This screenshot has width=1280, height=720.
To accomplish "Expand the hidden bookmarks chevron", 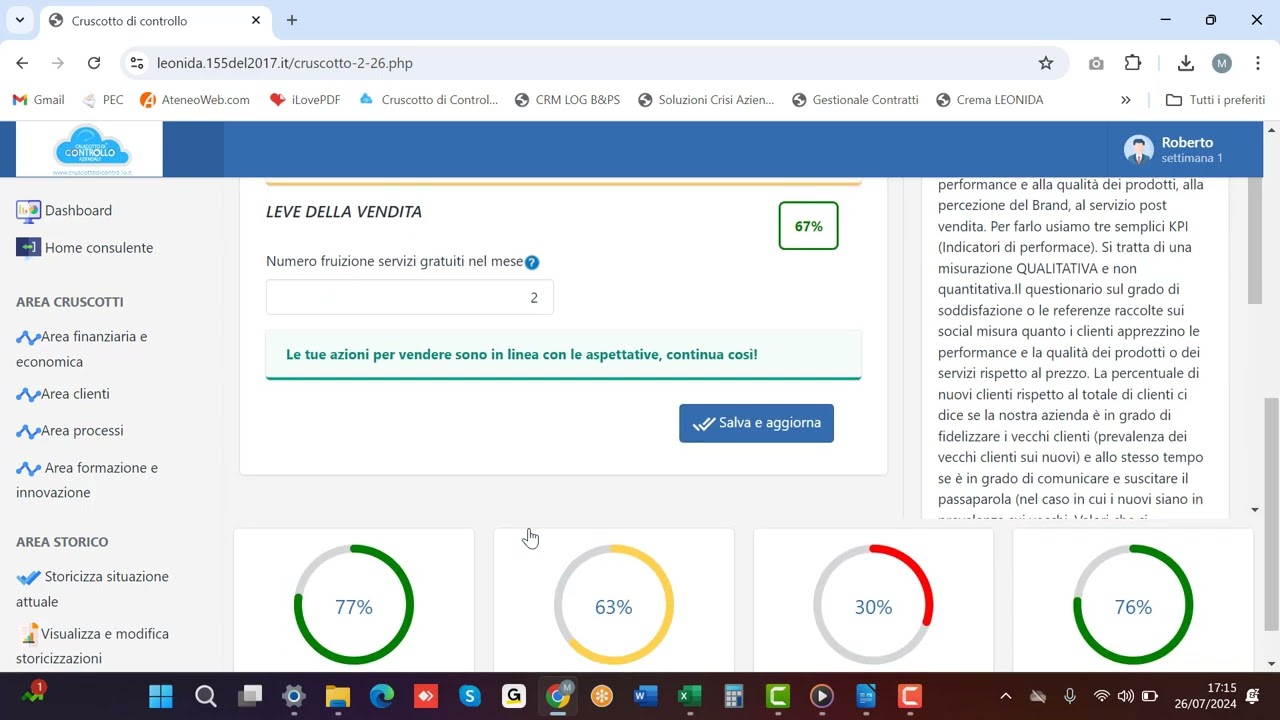I will click(x=1125, y=100).
